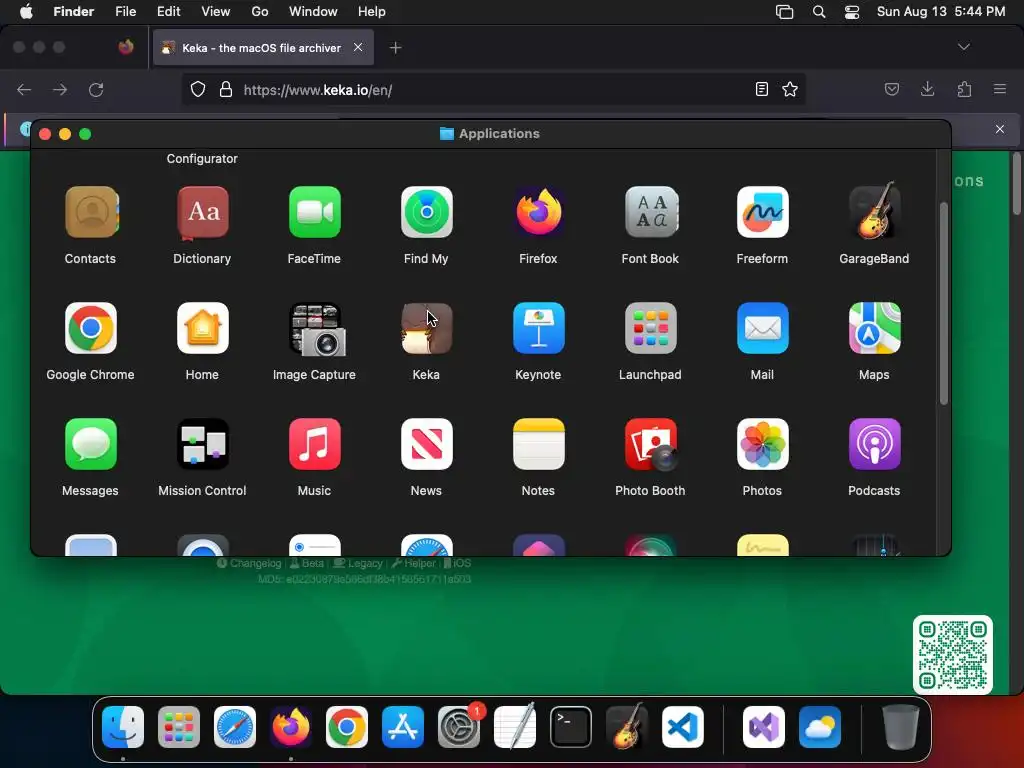Open the Notes app icon
This screenshot has height=768, width=1024.
(539, 445)
